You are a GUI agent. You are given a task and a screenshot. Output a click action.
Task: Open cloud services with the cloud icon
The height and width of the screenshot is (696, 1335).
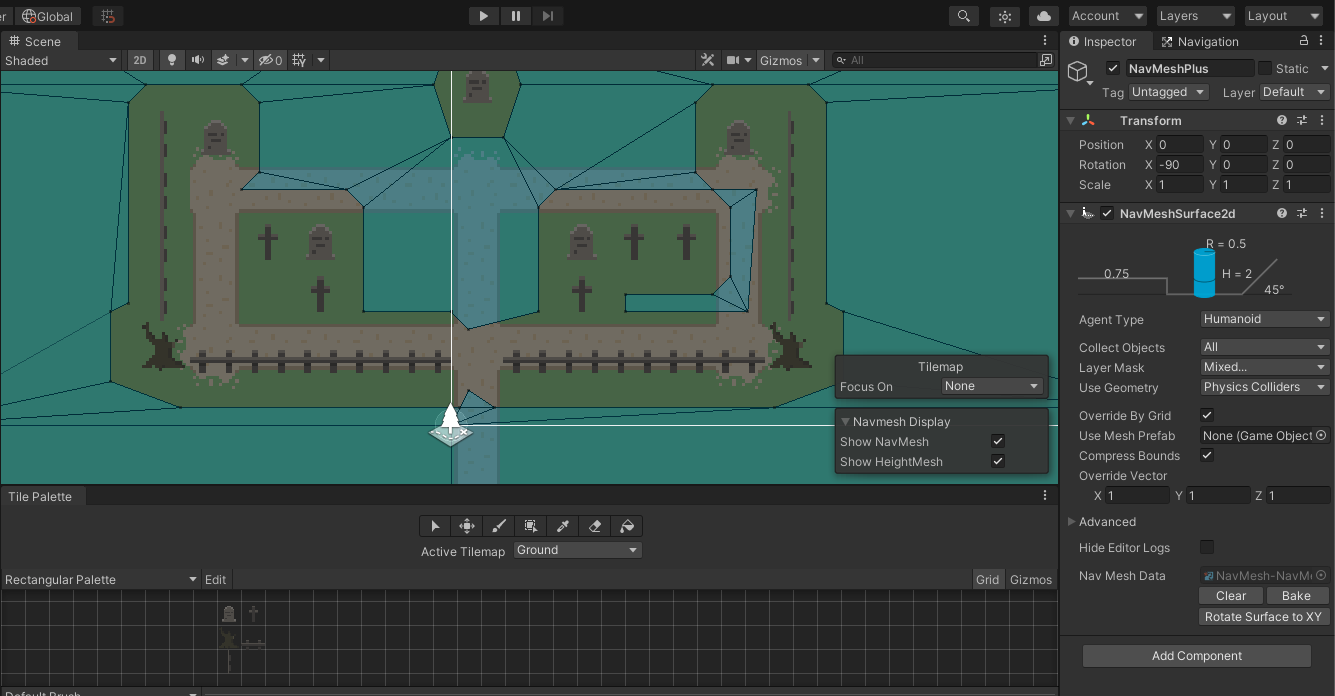tap(1043, 16)
